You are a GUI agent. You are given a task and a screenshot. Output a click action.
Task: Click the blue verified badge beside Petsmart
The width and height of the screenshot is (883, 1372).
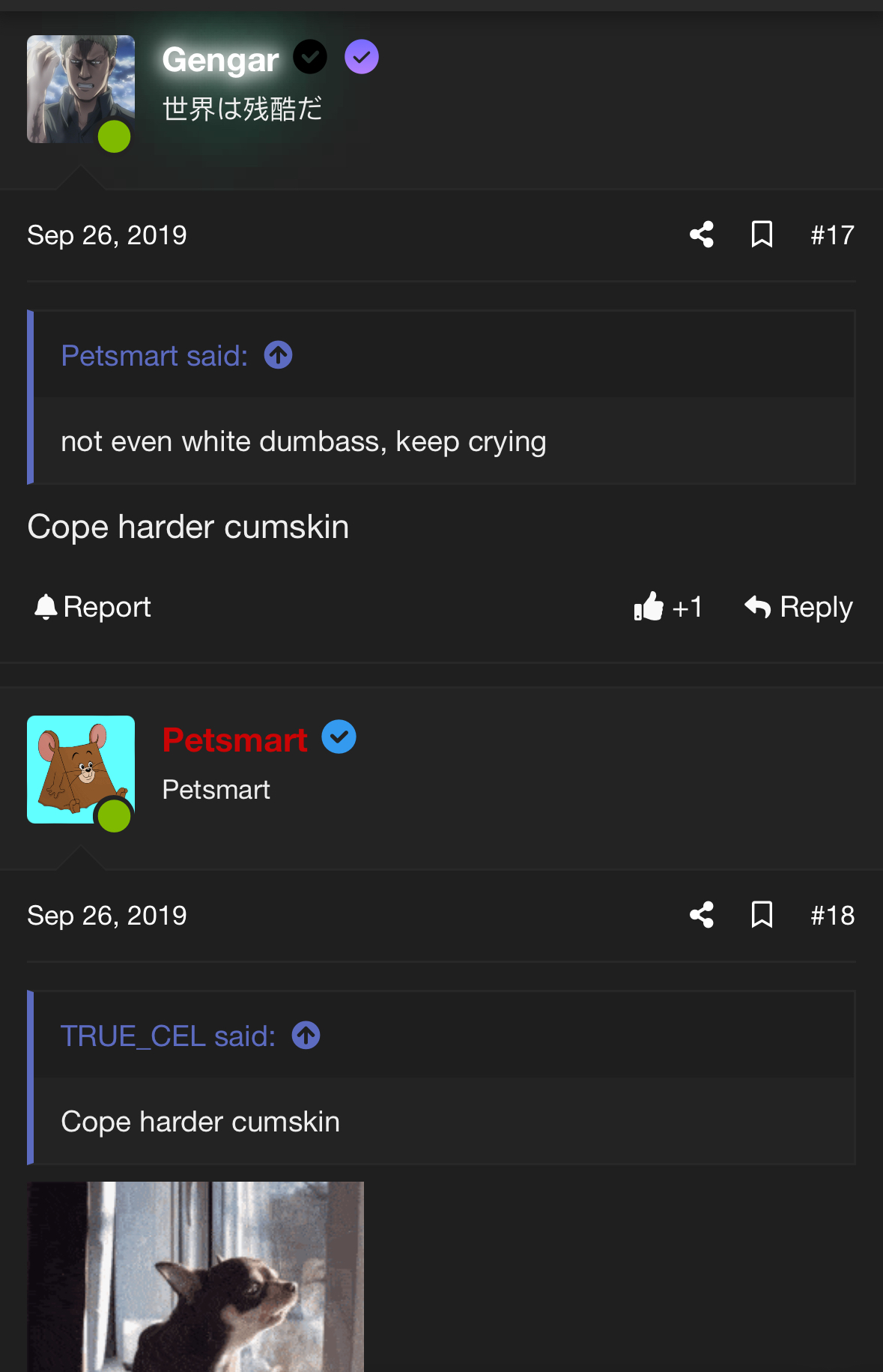coord(339,737)
